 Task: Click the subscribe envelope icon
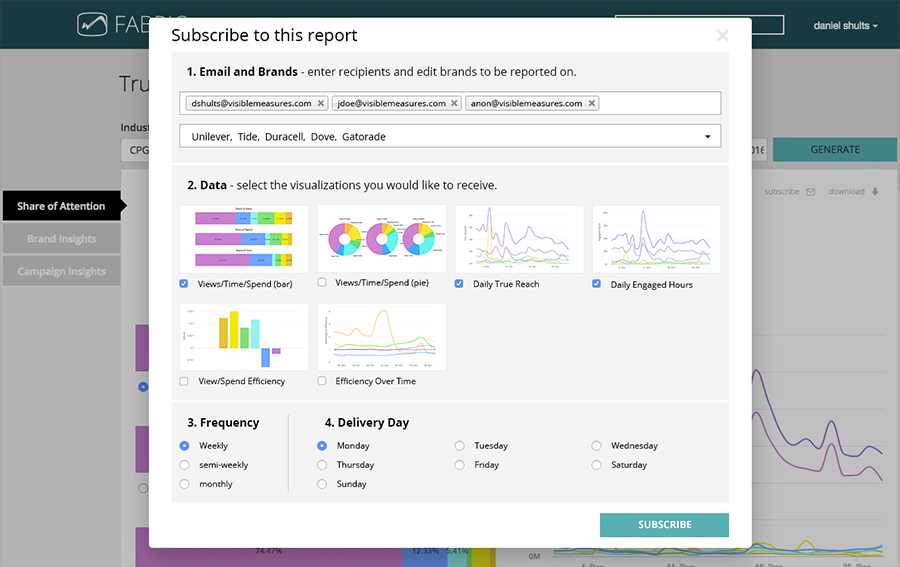[810, 192]
